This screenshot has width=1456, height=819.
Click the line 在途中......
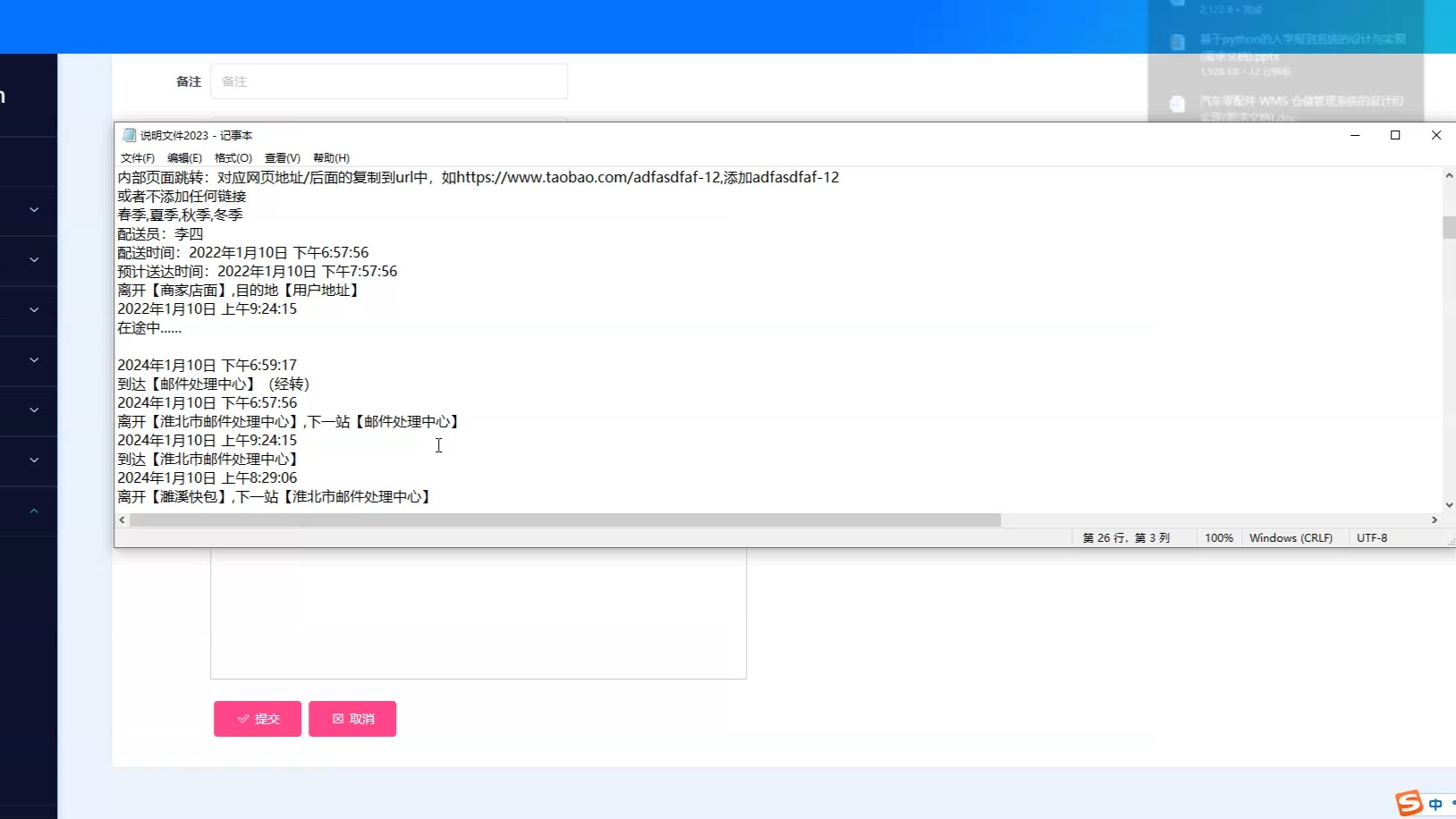pyautogui.click(x=149, y=327)
